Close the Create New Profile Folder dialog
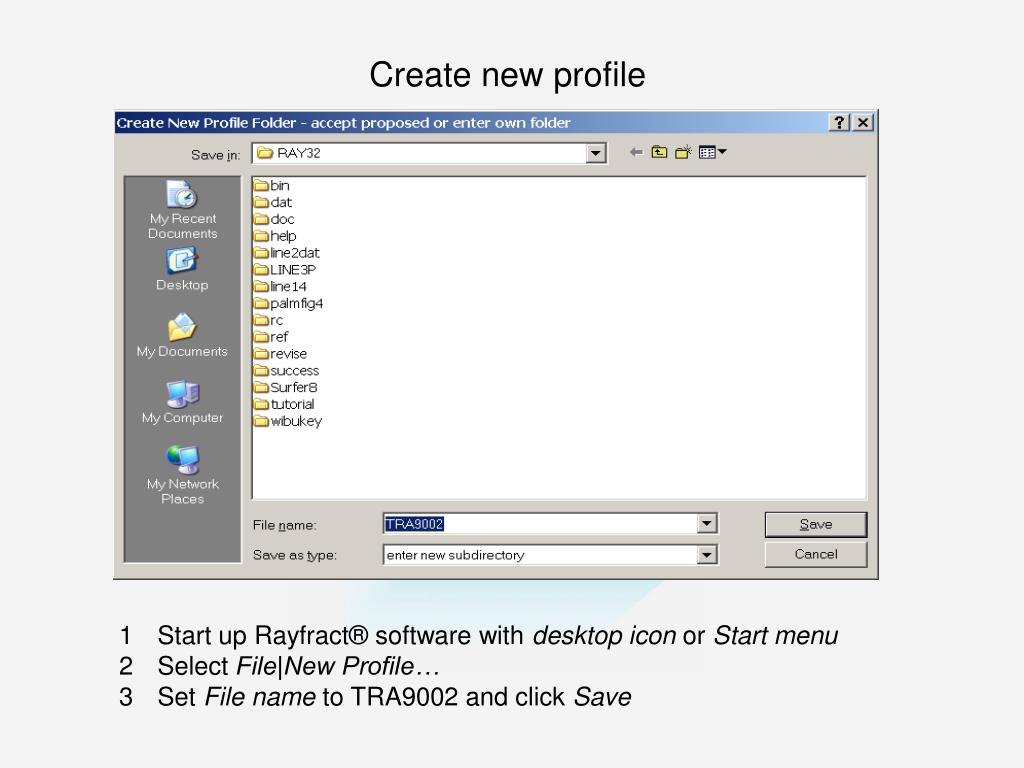 [x=863, y=123]
